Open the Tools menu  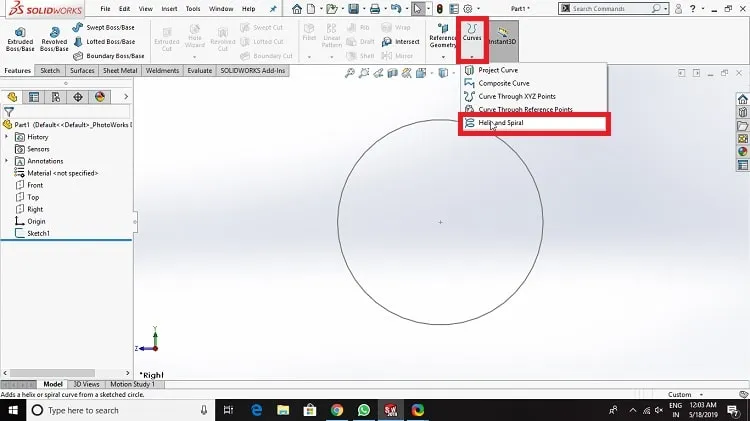click(193, 9)
